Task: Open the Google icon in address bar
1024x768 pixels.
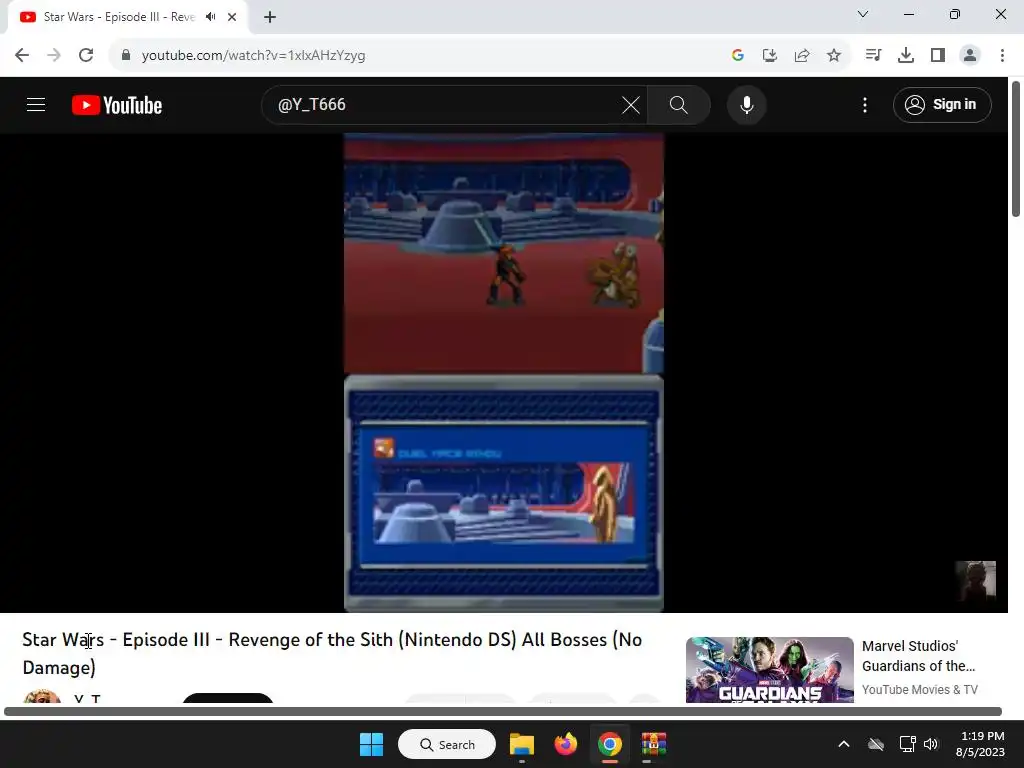Action: (x=738, y=56)
